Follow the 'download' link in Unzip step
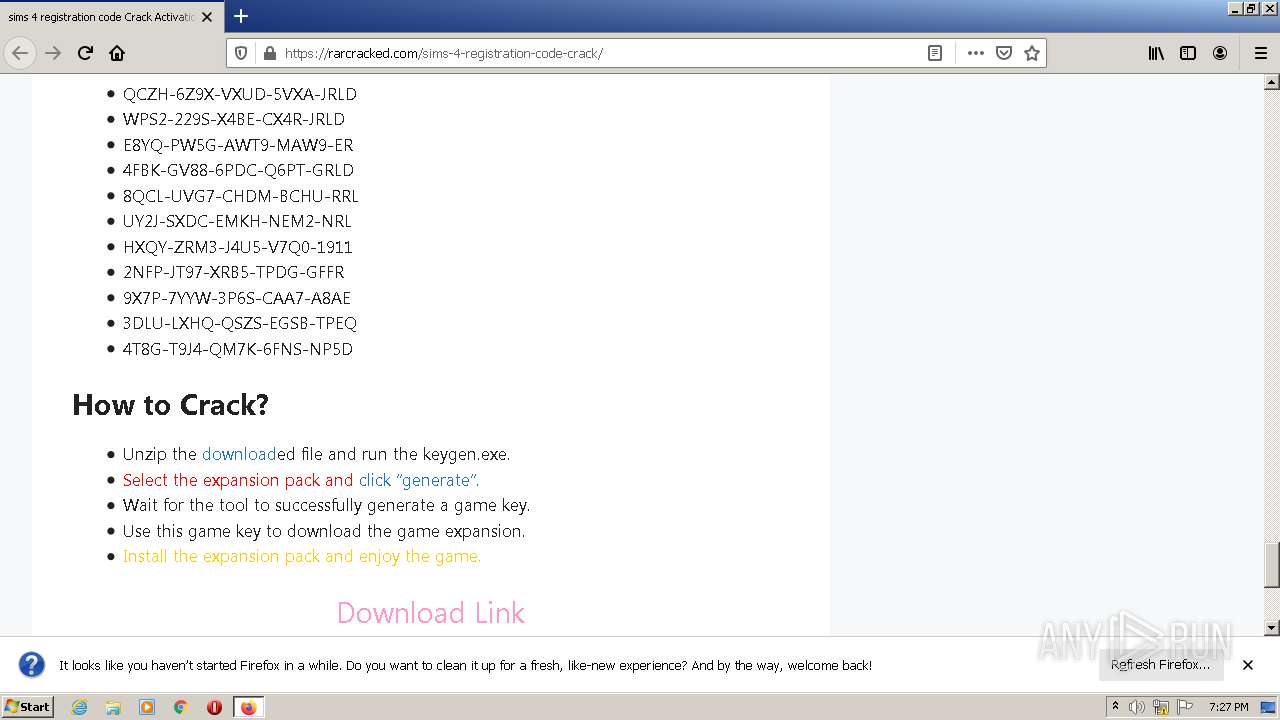Viewport: 1280px width, 720px height. pyautogui.click(x=239, y=454)
